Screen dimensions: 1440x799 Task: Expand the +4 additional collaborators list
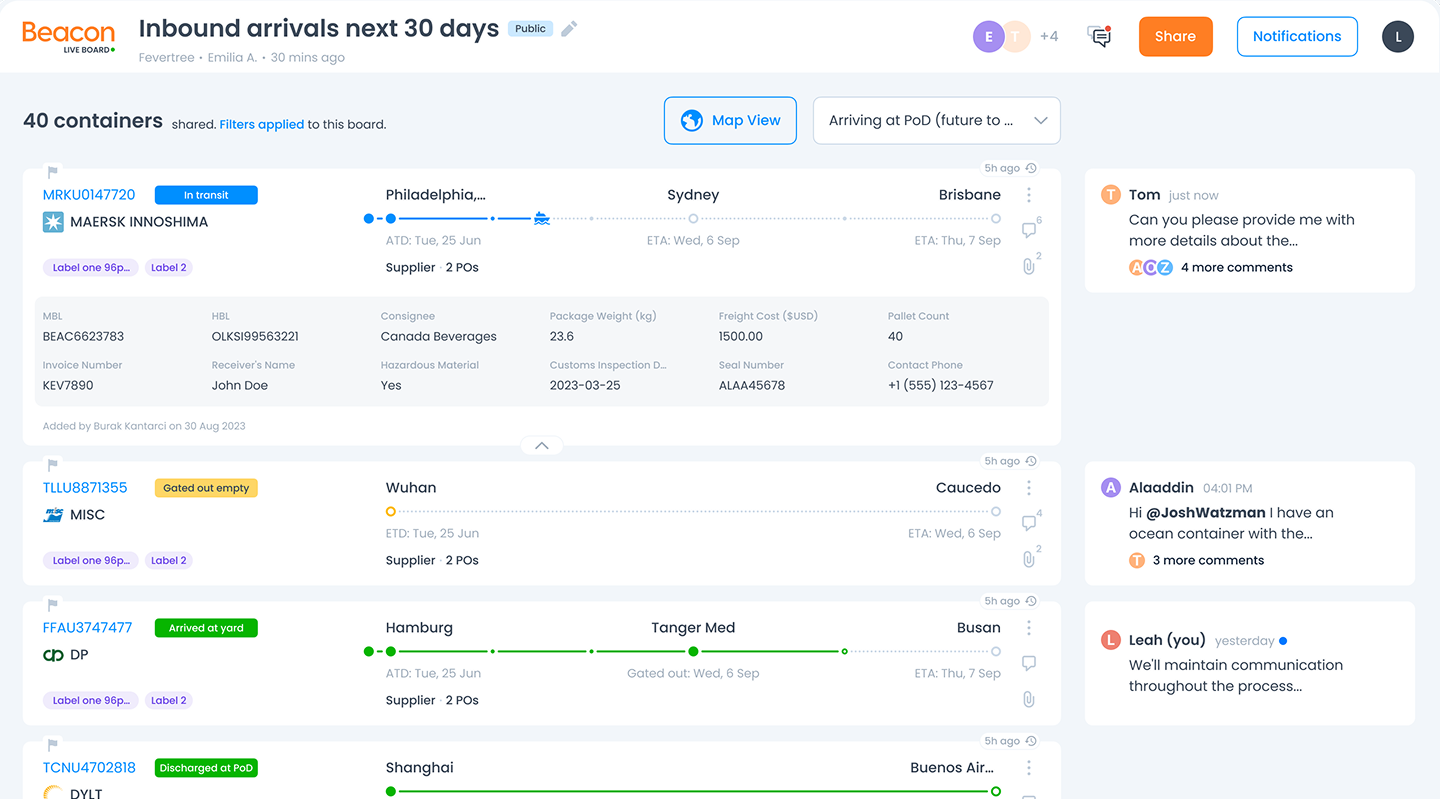tap(1048, 37)
